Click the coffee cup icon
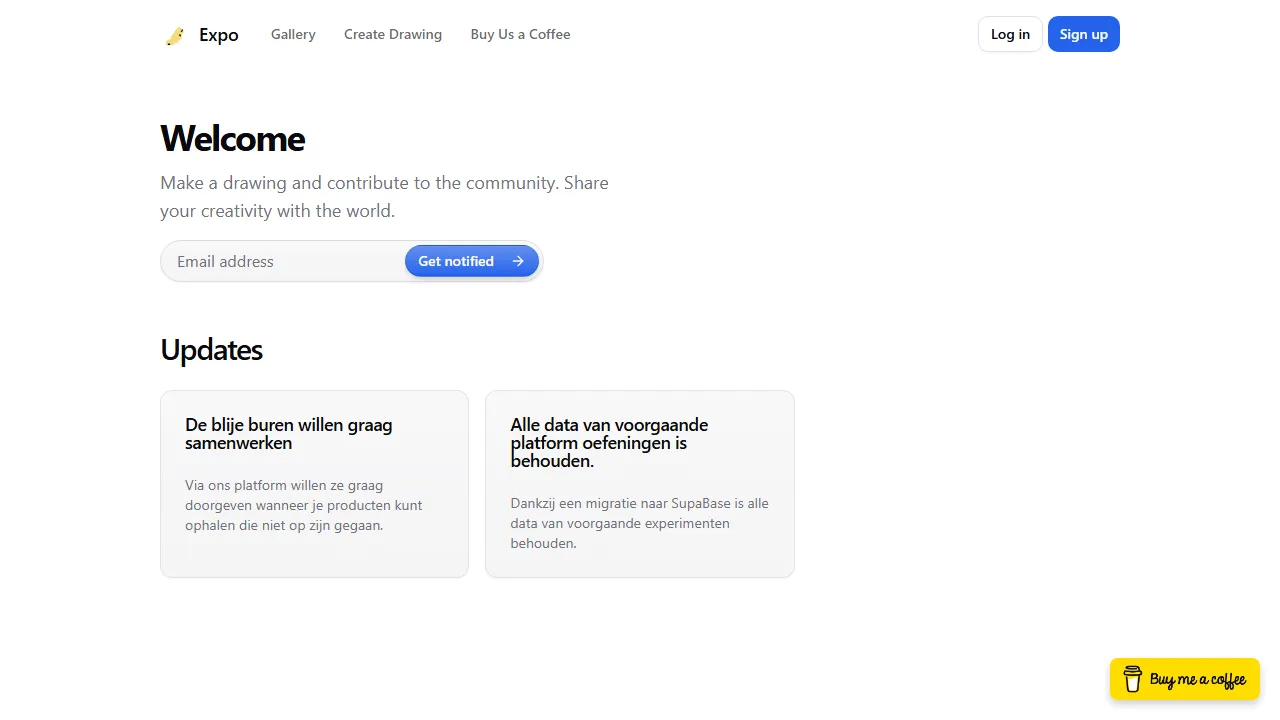The width and height of the screenshot is (1280, 720). coord(1132,679)
